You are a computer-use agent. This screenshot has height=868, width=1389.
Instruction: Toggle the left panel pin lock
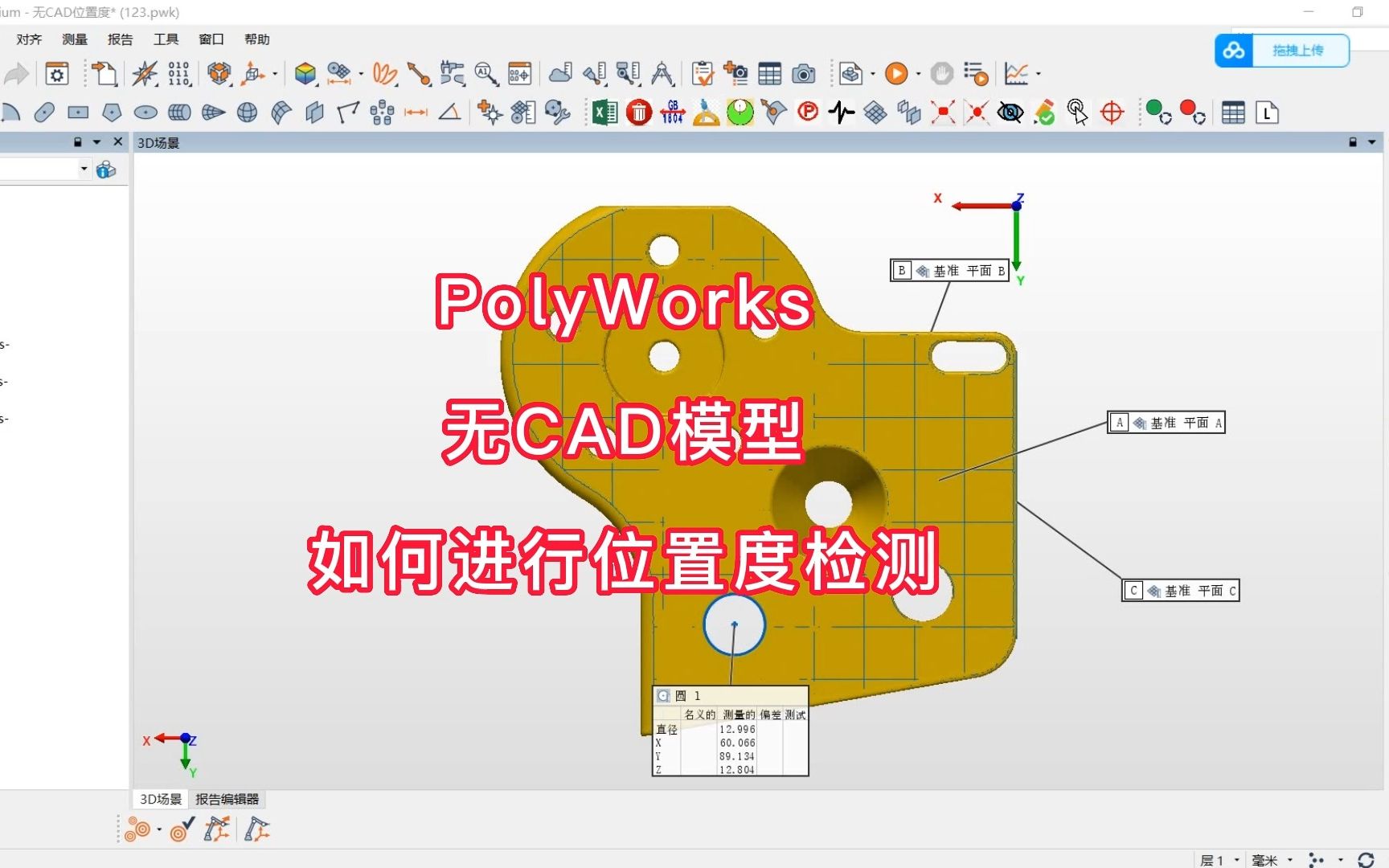coord(78,141)
